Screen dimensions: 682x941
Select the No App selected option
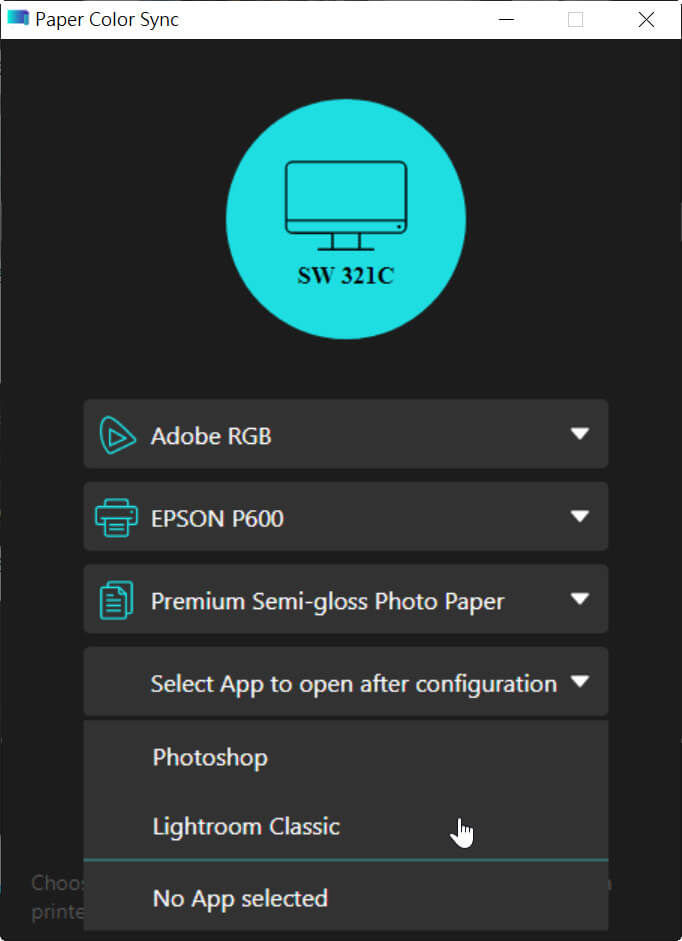[346, 898]
